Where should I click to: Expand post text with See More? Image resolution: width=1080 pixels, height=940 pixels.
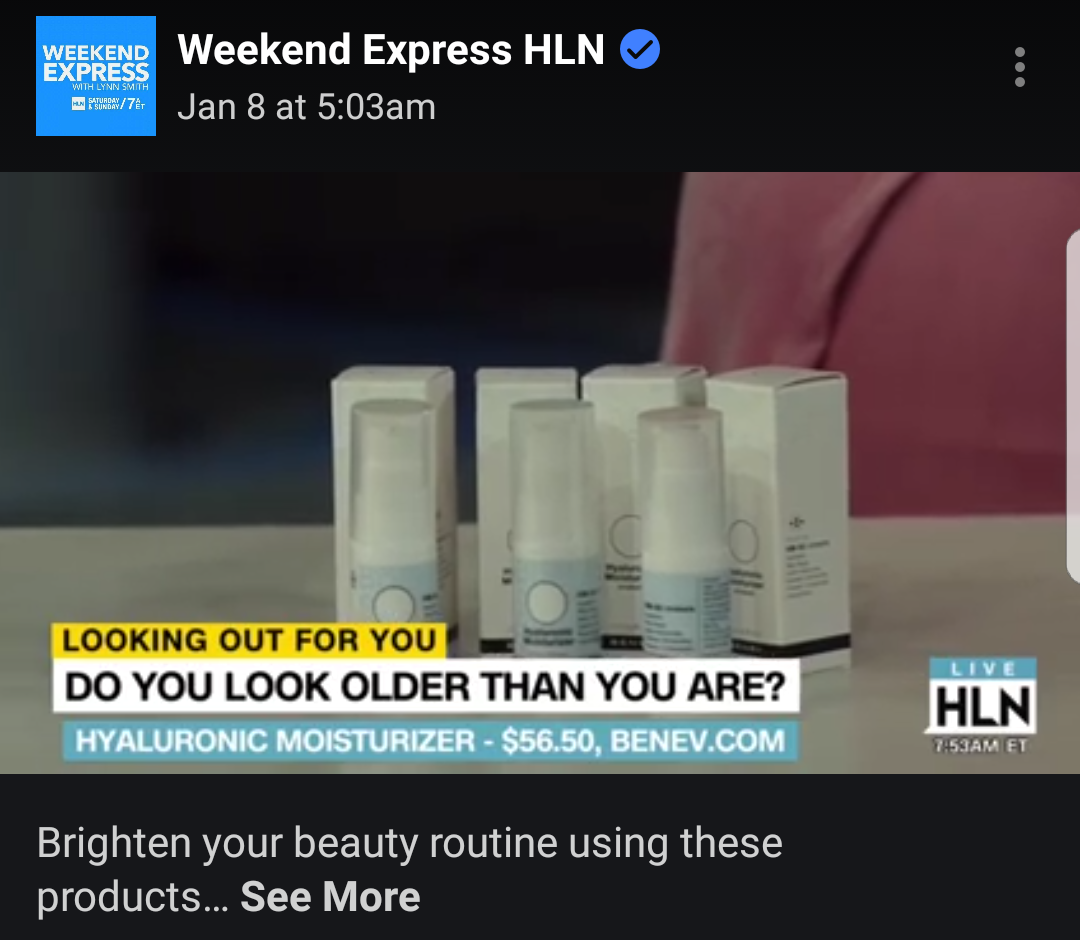[330, 896]
